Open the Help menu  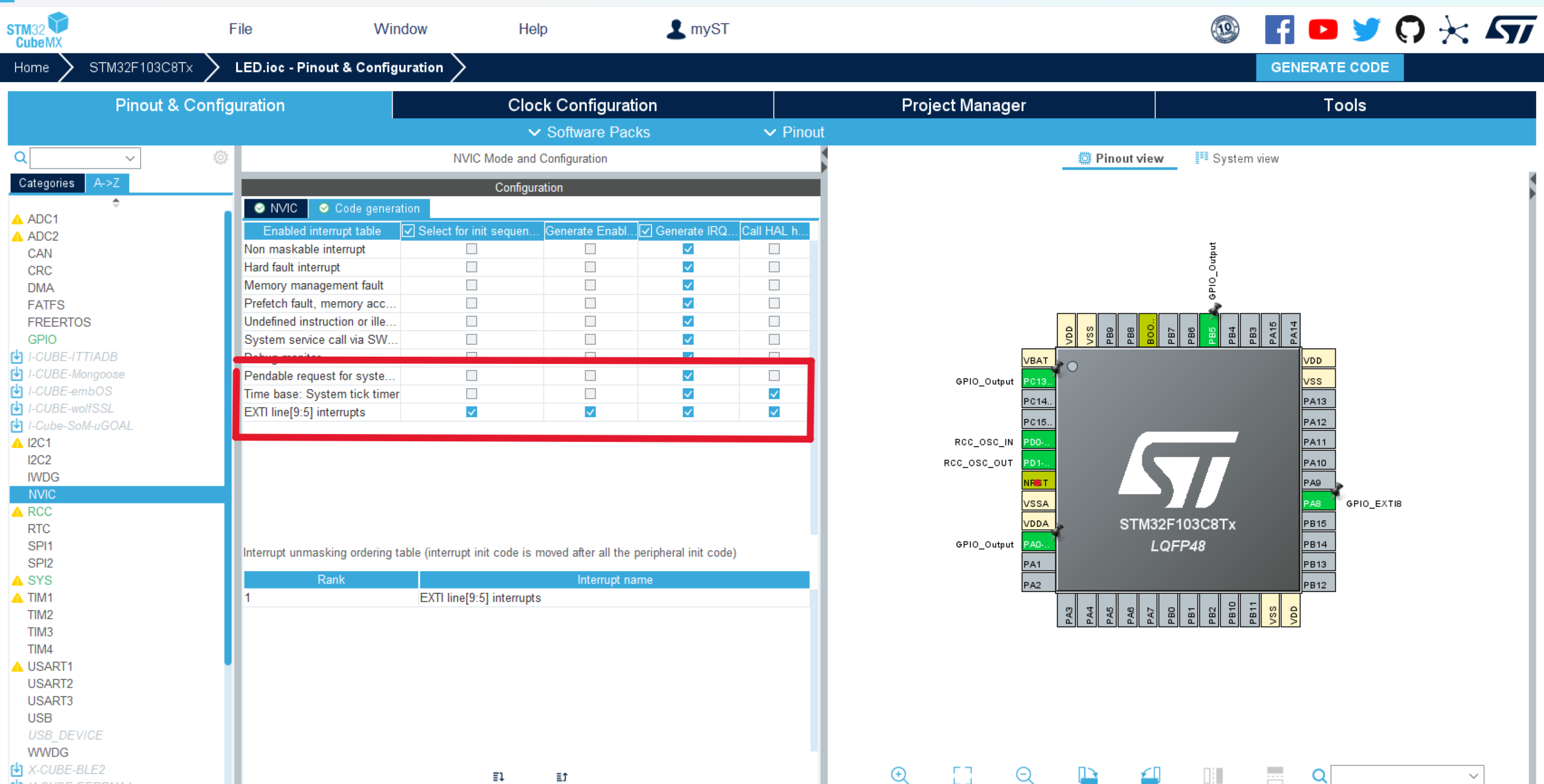[533, 29]
